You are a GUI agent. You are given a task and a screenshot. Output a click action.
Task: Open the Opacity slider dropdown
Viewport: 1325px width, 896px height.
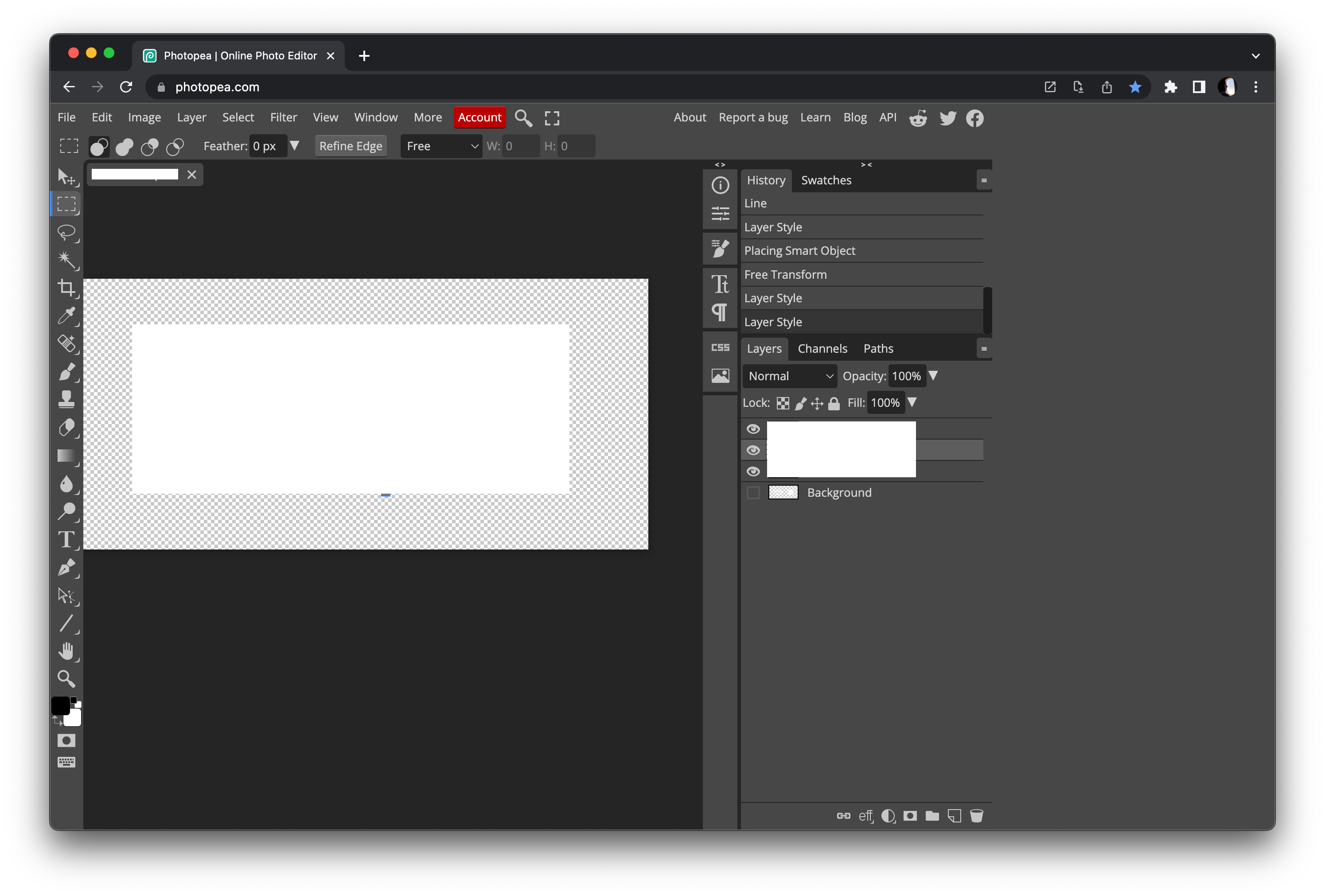click(x=933, y=376)
